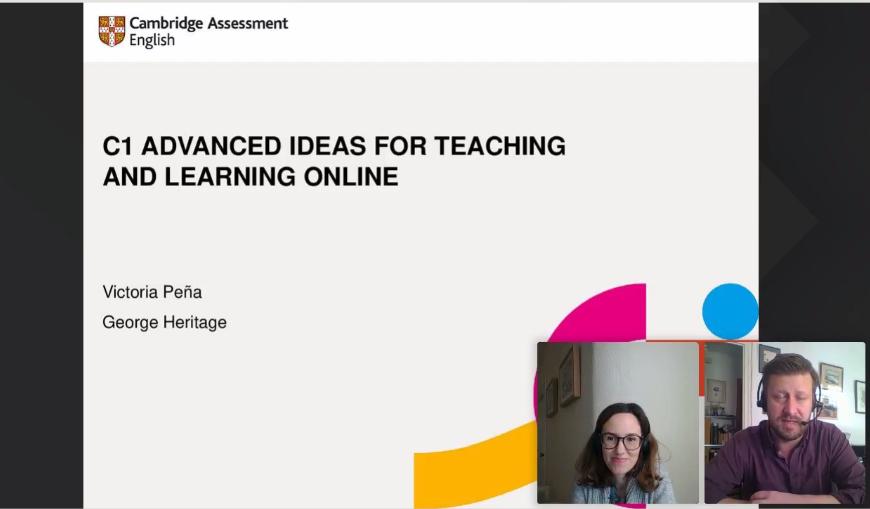870x509 pixels.
Task: Select the right webcam video tile
Action: [x=784, y=422]
